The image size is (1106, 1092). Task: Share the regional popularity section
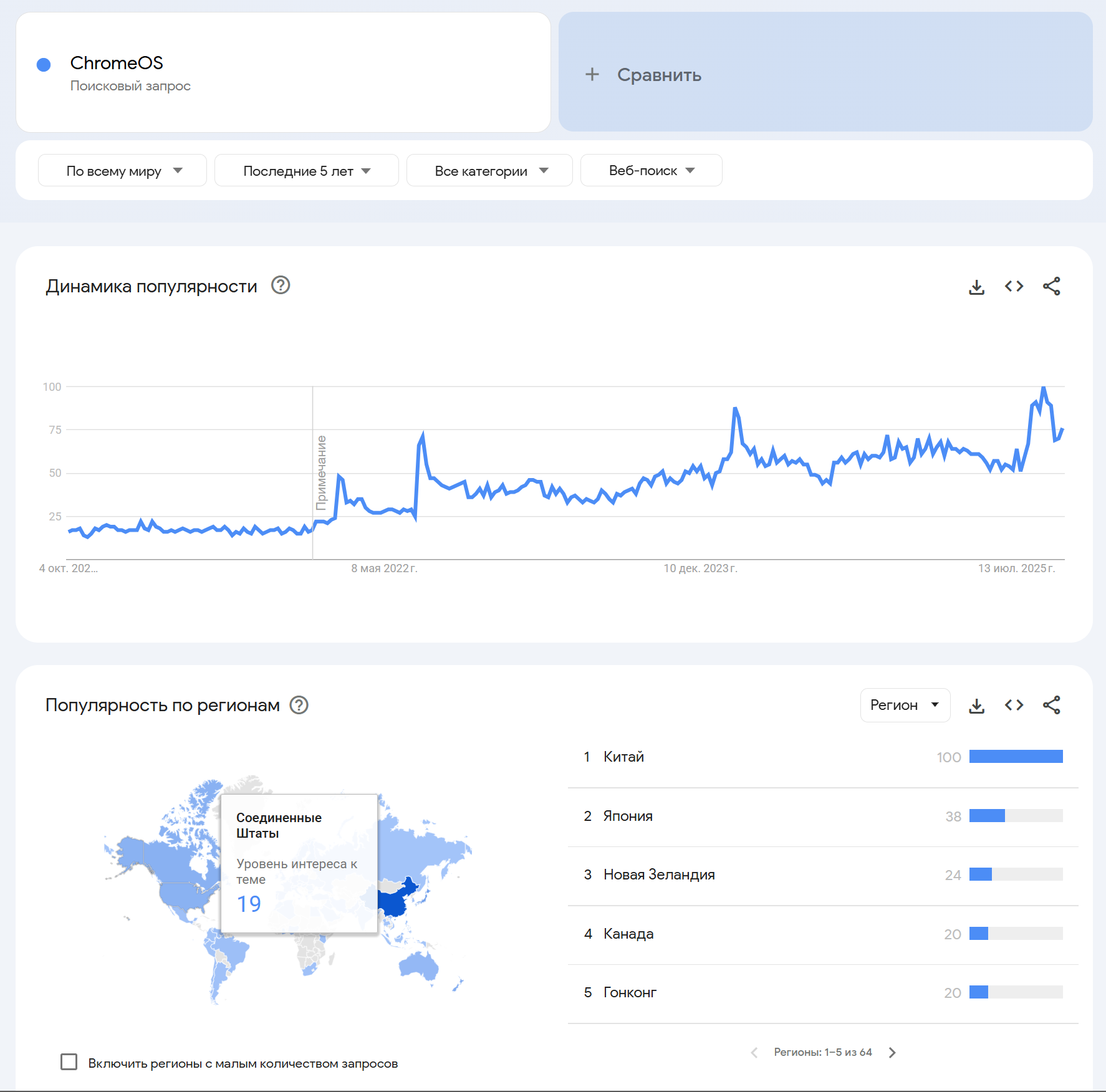point(1051,706)
